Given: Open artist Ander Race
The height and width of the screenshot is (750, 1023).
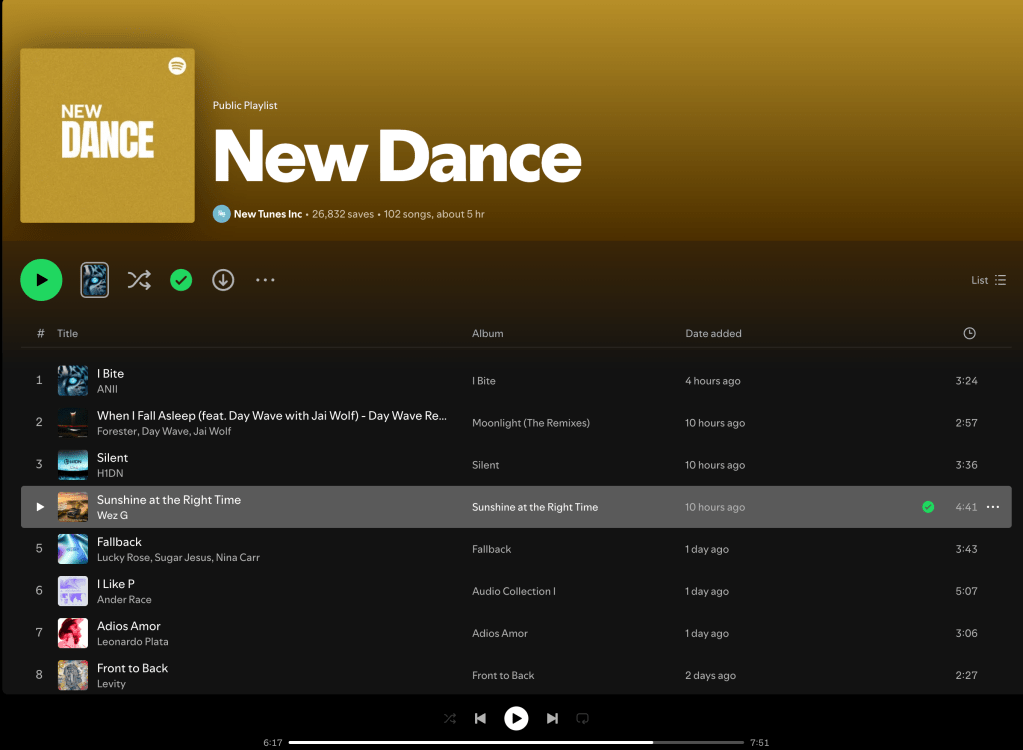Looking at the screenshot, I should click(x=124, y=599).
